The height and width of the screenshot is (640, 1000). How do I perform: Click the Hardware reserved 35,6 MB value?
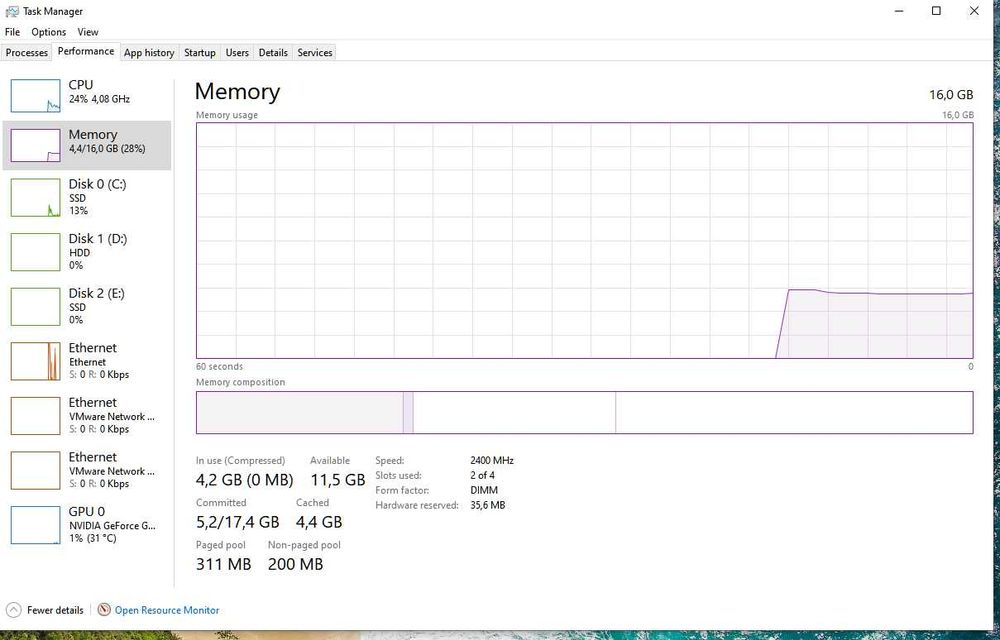click(x=487, y=505)
